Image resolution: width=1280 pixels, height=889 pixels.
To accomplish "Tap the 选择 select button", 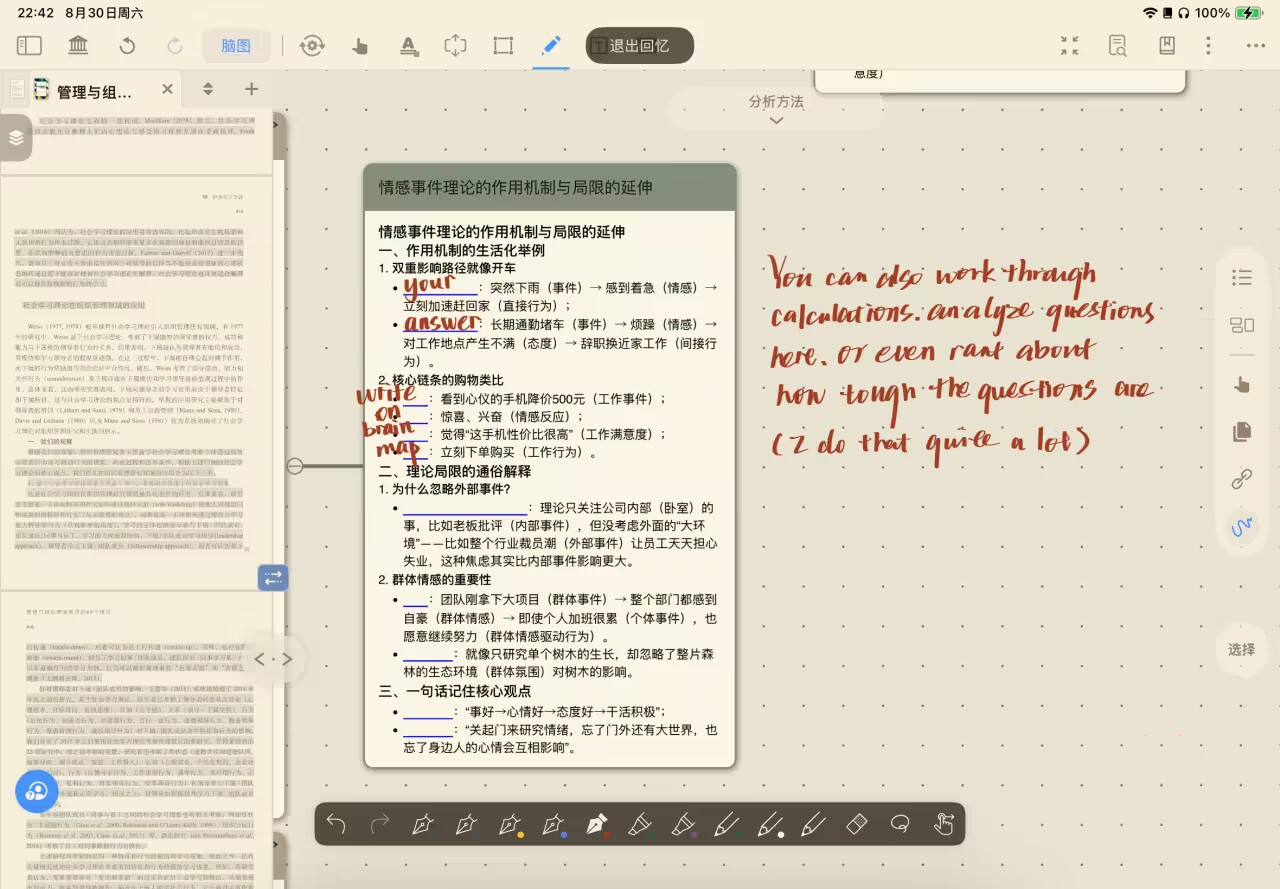I will (x=1241, y=649).
